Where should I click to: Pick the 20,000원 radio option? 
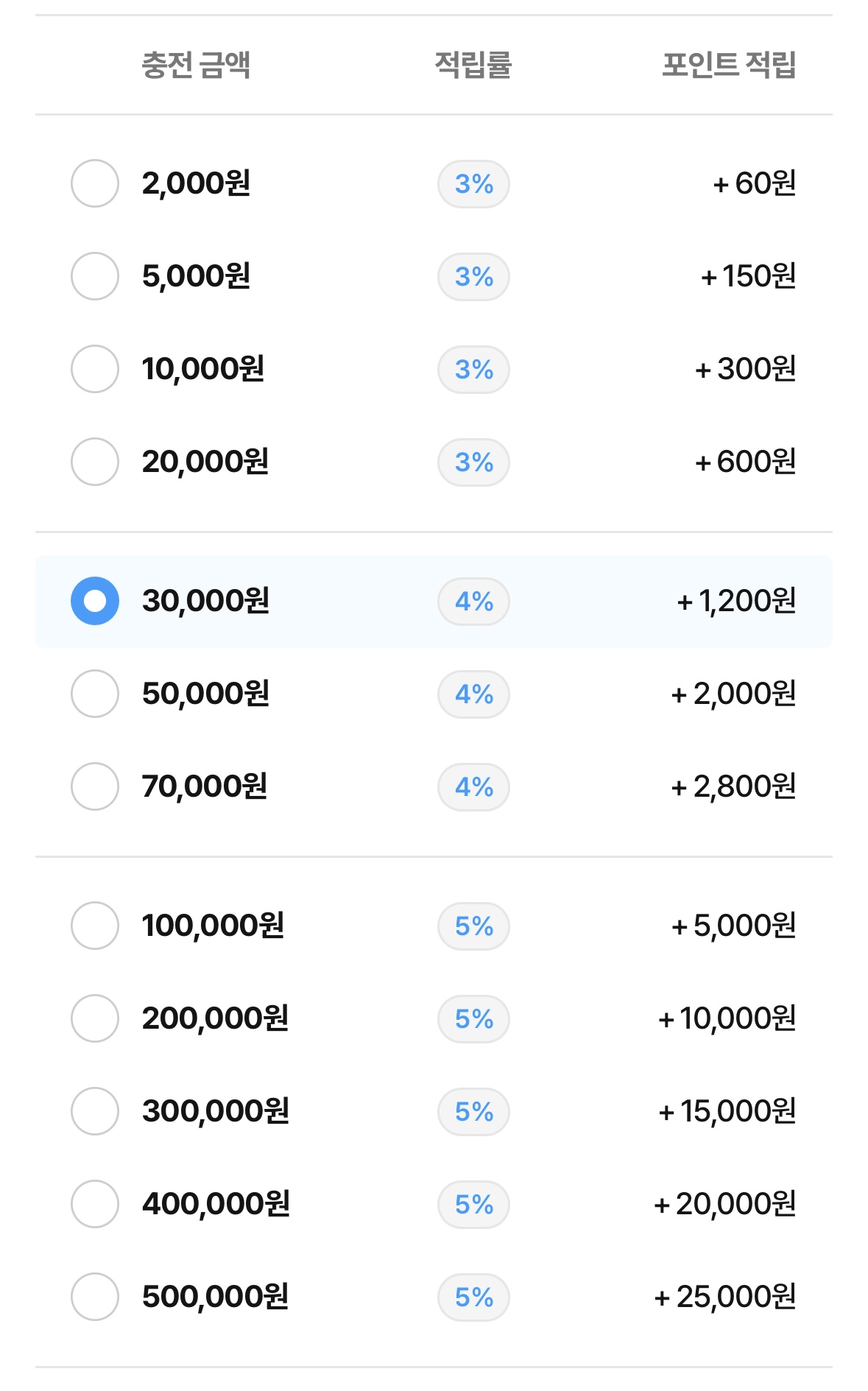tap(95, 462)
